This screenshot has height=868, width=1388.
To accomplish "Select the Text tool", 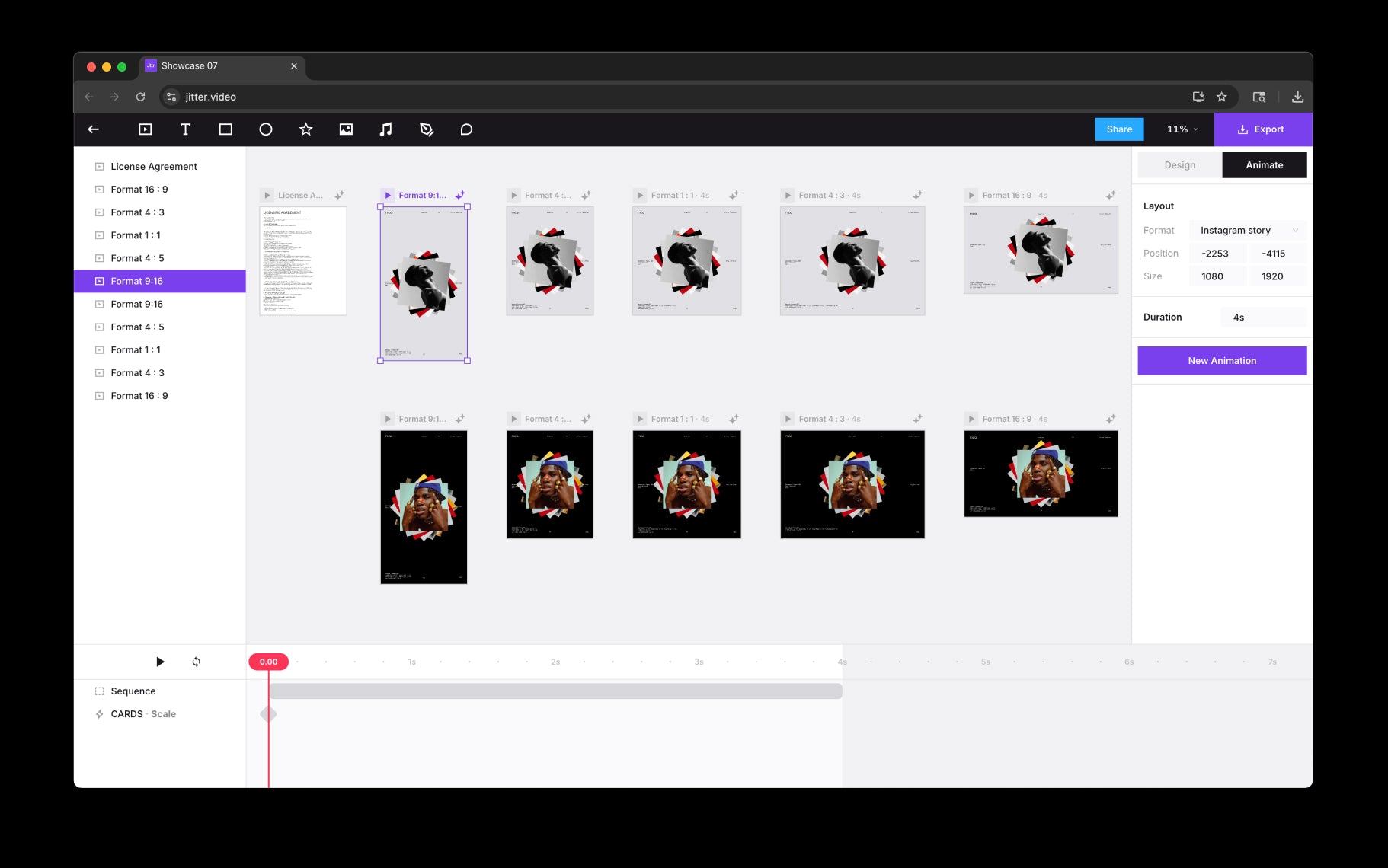I will (185, 129).
